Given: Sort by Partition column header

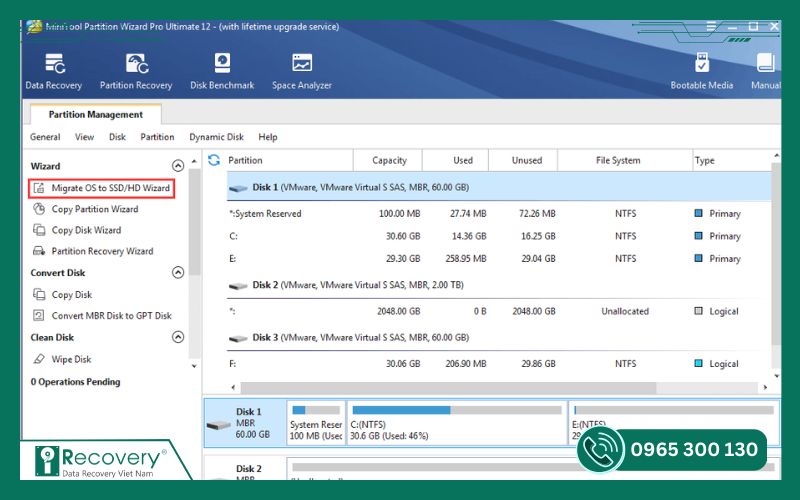Looking at the screenshot, I should (x=245, y=160).
